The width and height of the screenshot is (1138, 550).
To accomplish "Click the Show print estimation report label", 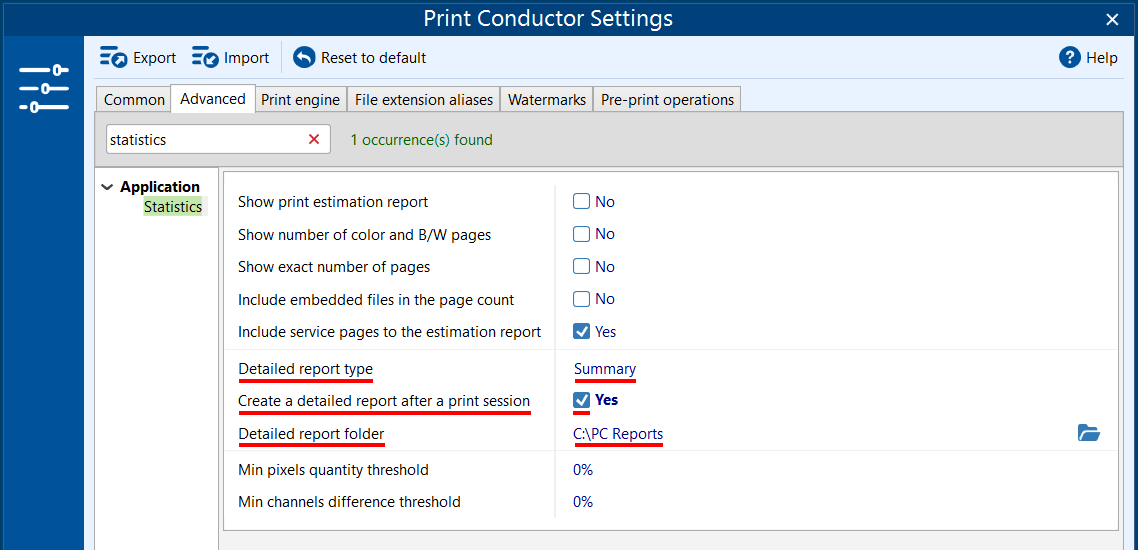I will [x=333, y=202].
